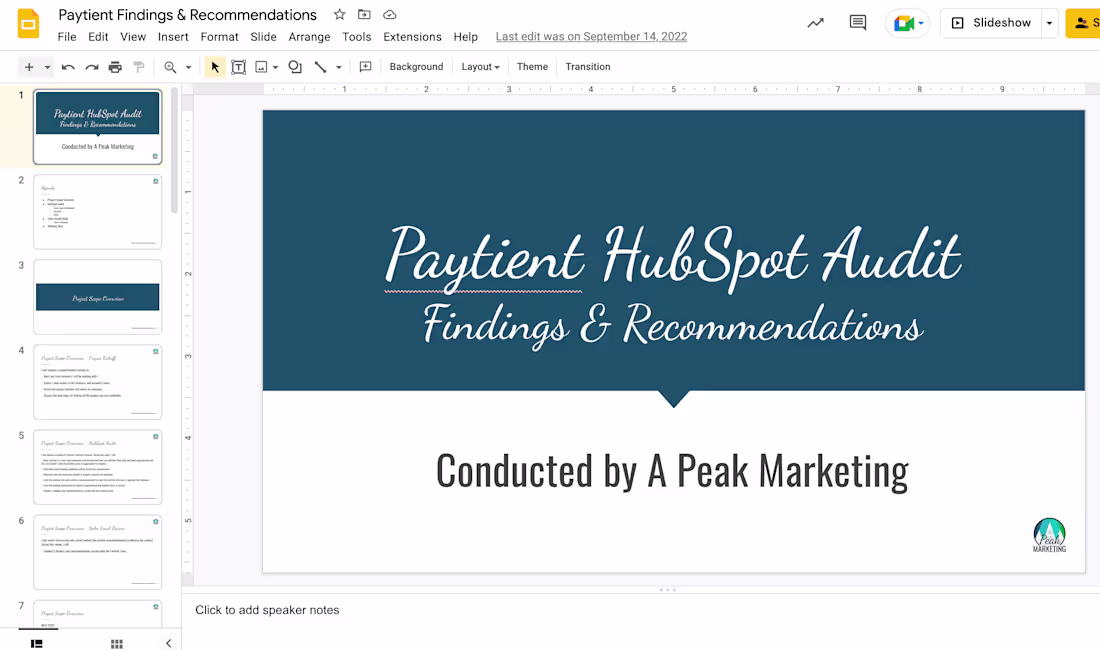Select the shape tool
Screen dimensions: 1100x650
(294, 66)
